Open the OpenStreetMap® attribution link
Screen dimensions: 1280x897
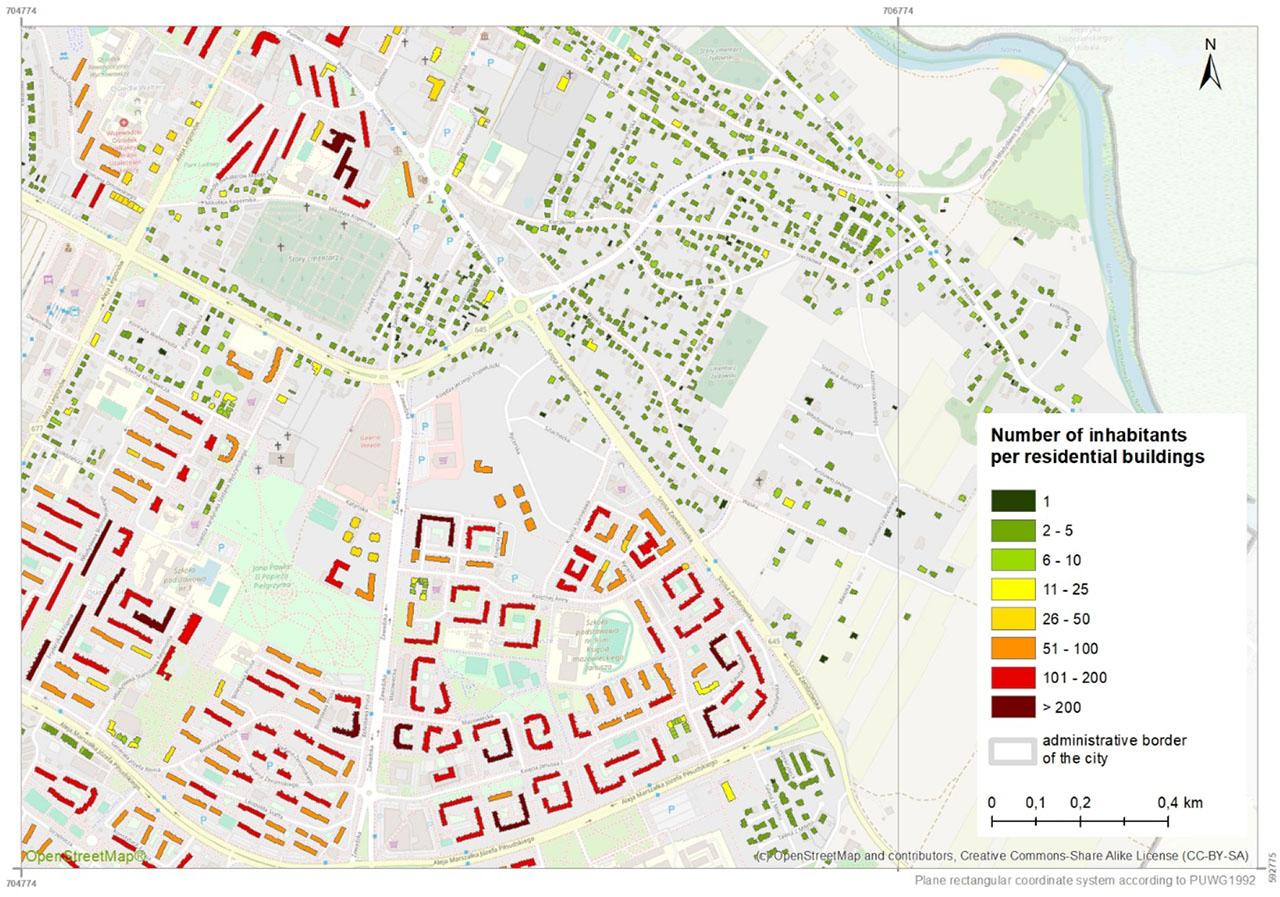pyautogui.click(x=85, y=855)
